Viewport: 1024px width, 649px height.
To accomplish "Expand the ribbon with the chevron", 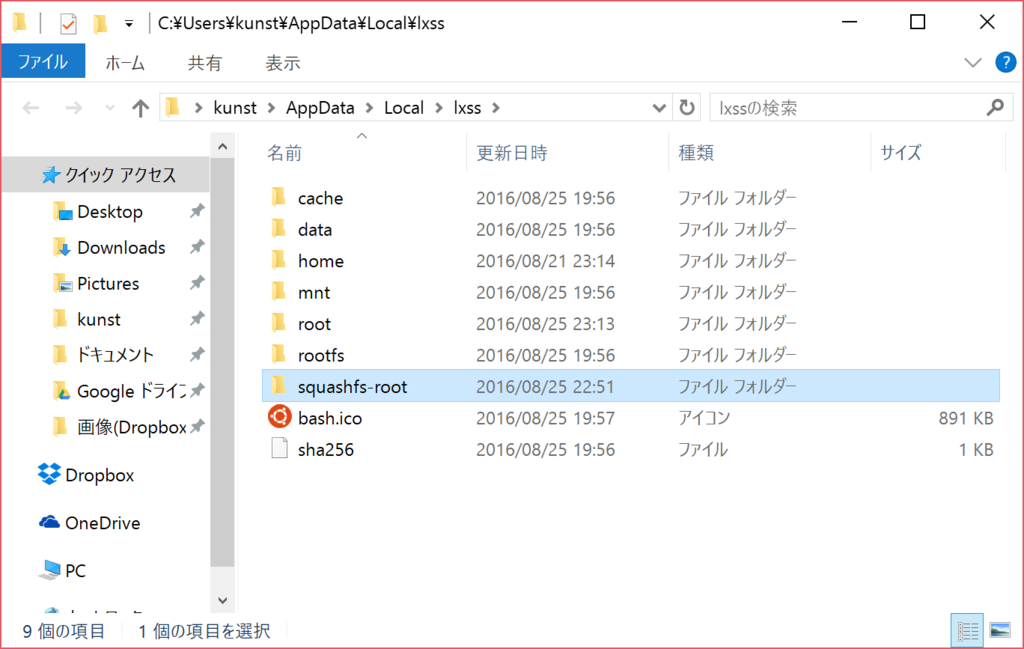I will pyautogui.click(x=972, y=63).
